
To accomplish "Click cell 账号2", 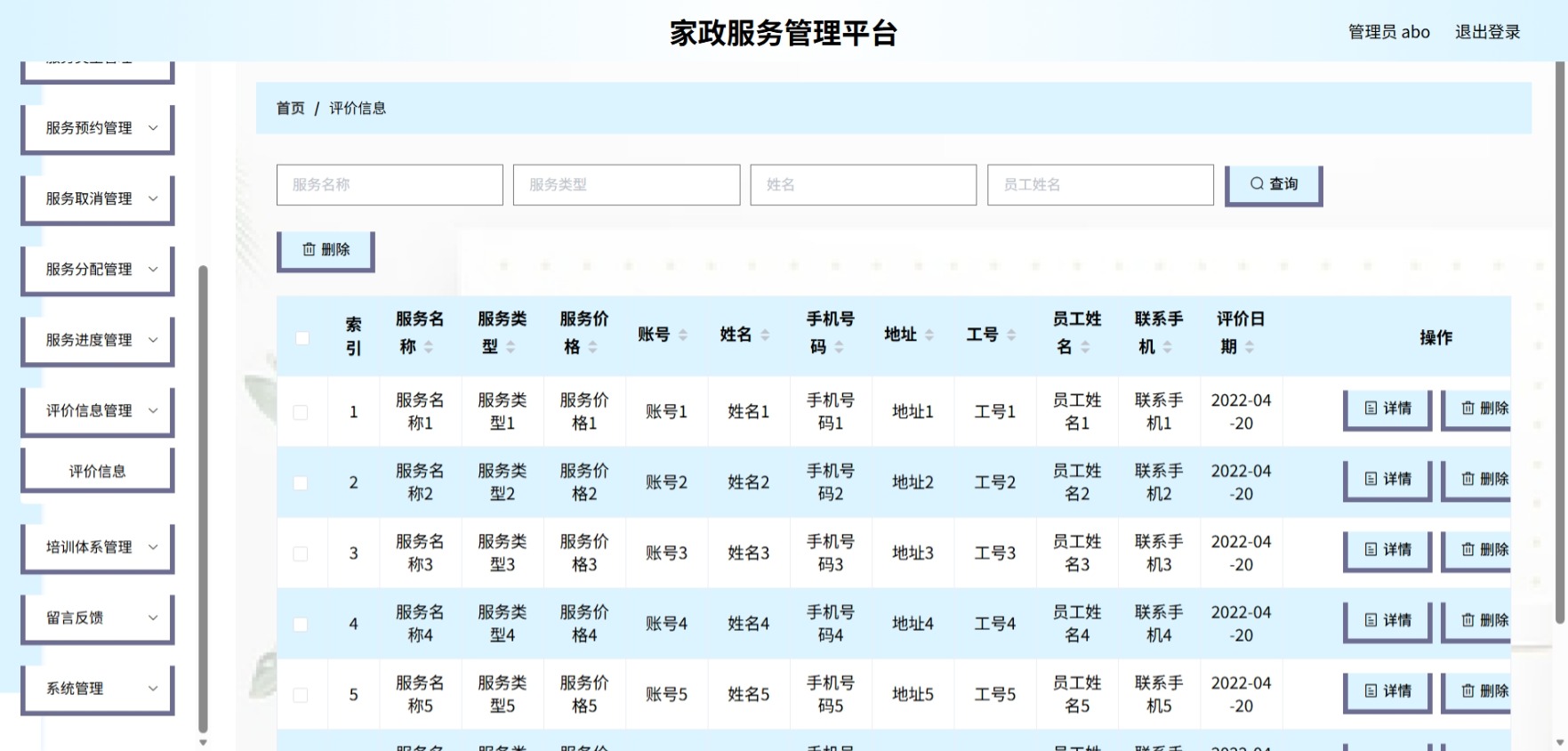I will (666, 482).
